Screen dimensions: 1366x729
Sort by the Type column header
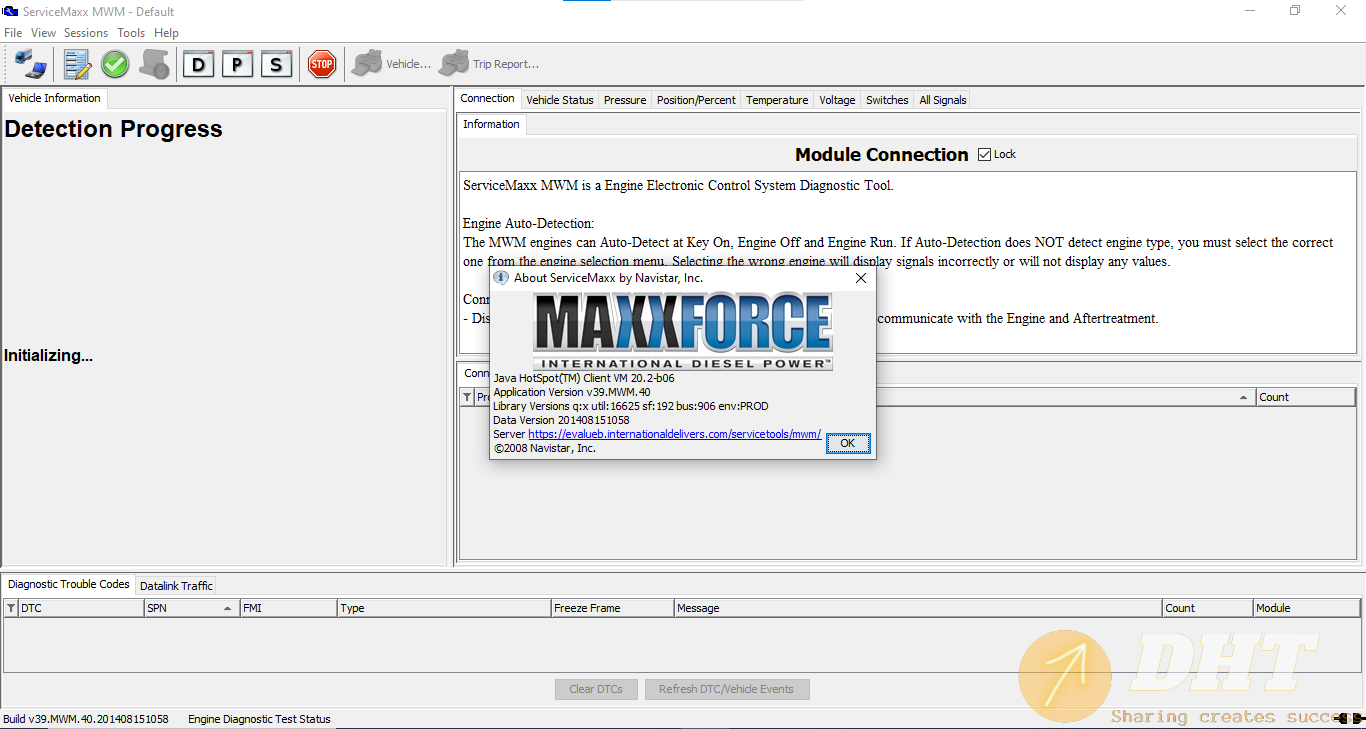point(444,608)
